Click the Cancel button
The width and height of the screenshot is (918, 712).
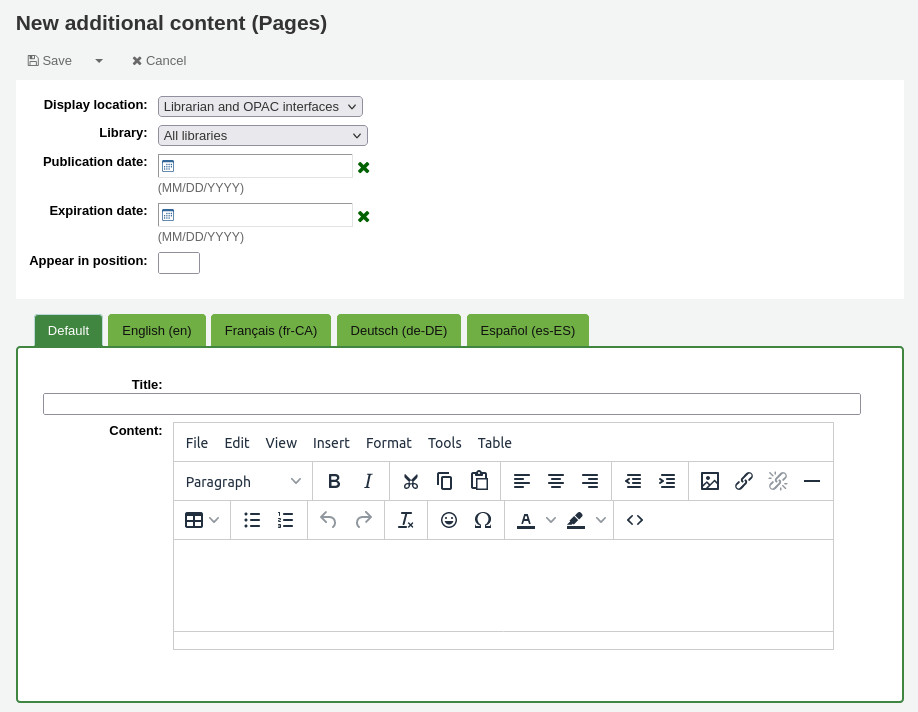(x=159, y=61)
